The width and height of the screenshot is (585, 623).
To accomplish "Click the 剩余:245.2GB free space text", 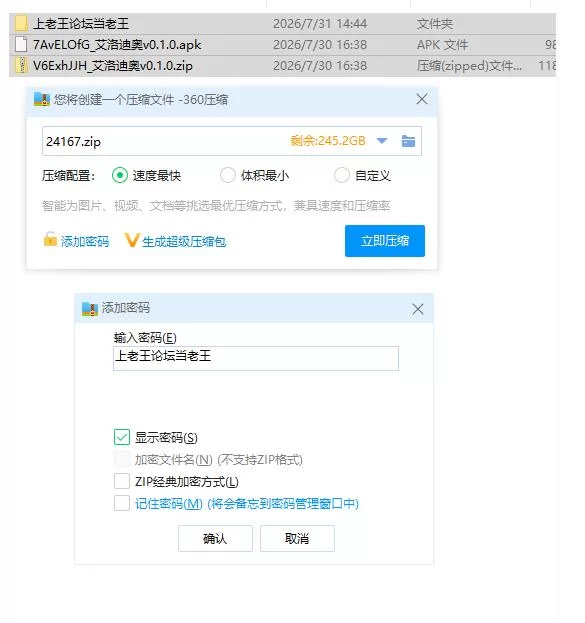I will [327, 141].
